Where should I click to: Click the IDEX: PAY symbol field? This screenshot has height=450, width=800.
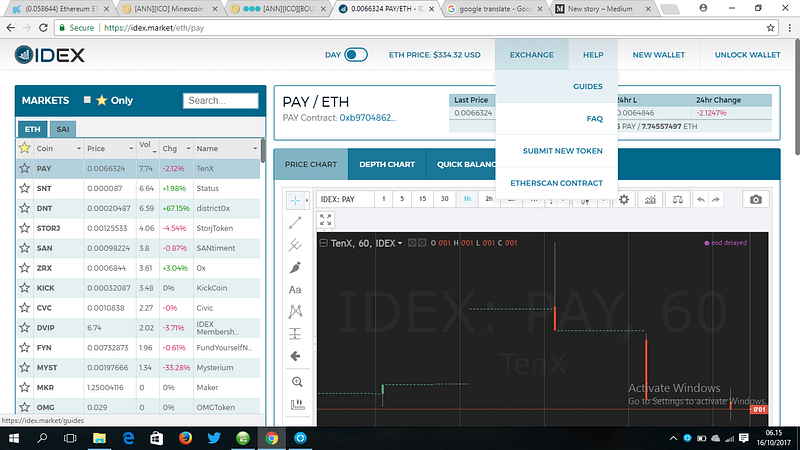coord(345,199)
